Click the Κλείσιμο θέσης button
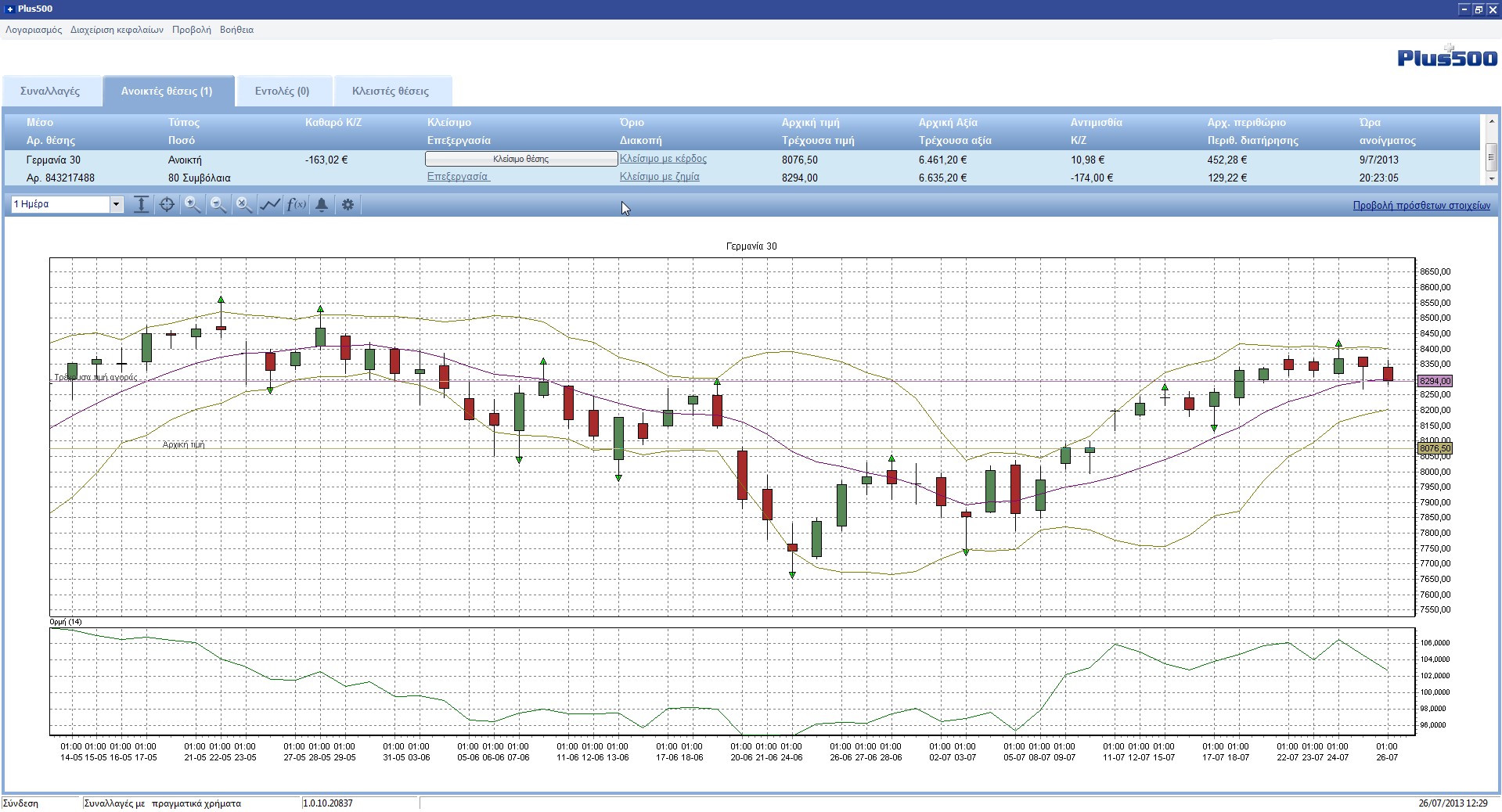The image size is (1502, 812). [521, 159]
